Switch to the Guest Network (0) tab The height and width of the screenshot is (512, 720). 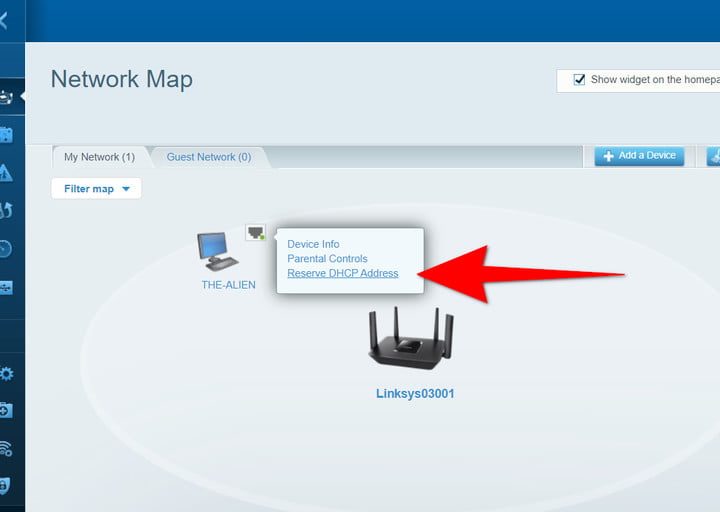click(x=208, y=157)
